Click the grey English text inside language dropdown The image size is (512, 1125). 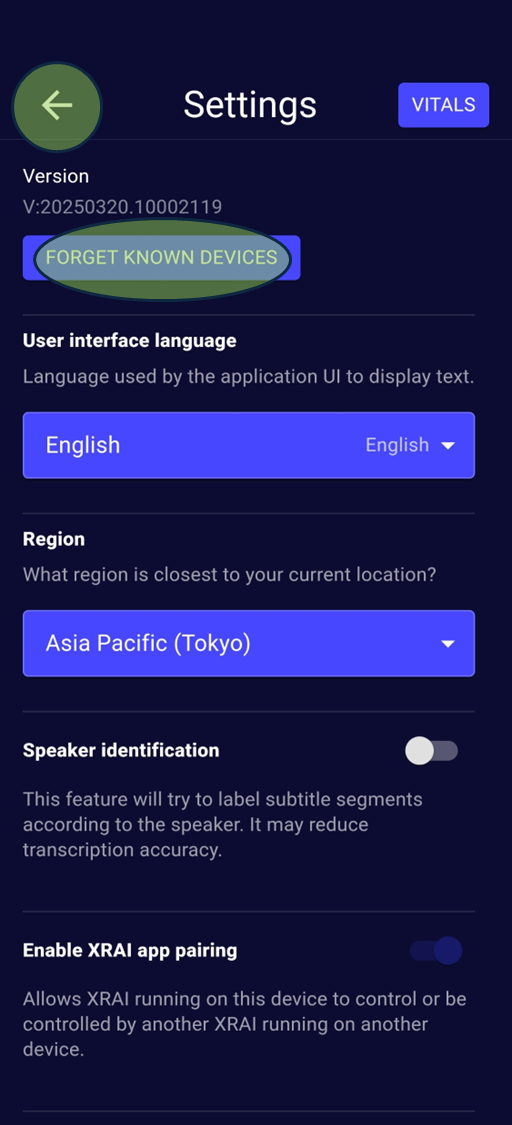coord(397,445)
